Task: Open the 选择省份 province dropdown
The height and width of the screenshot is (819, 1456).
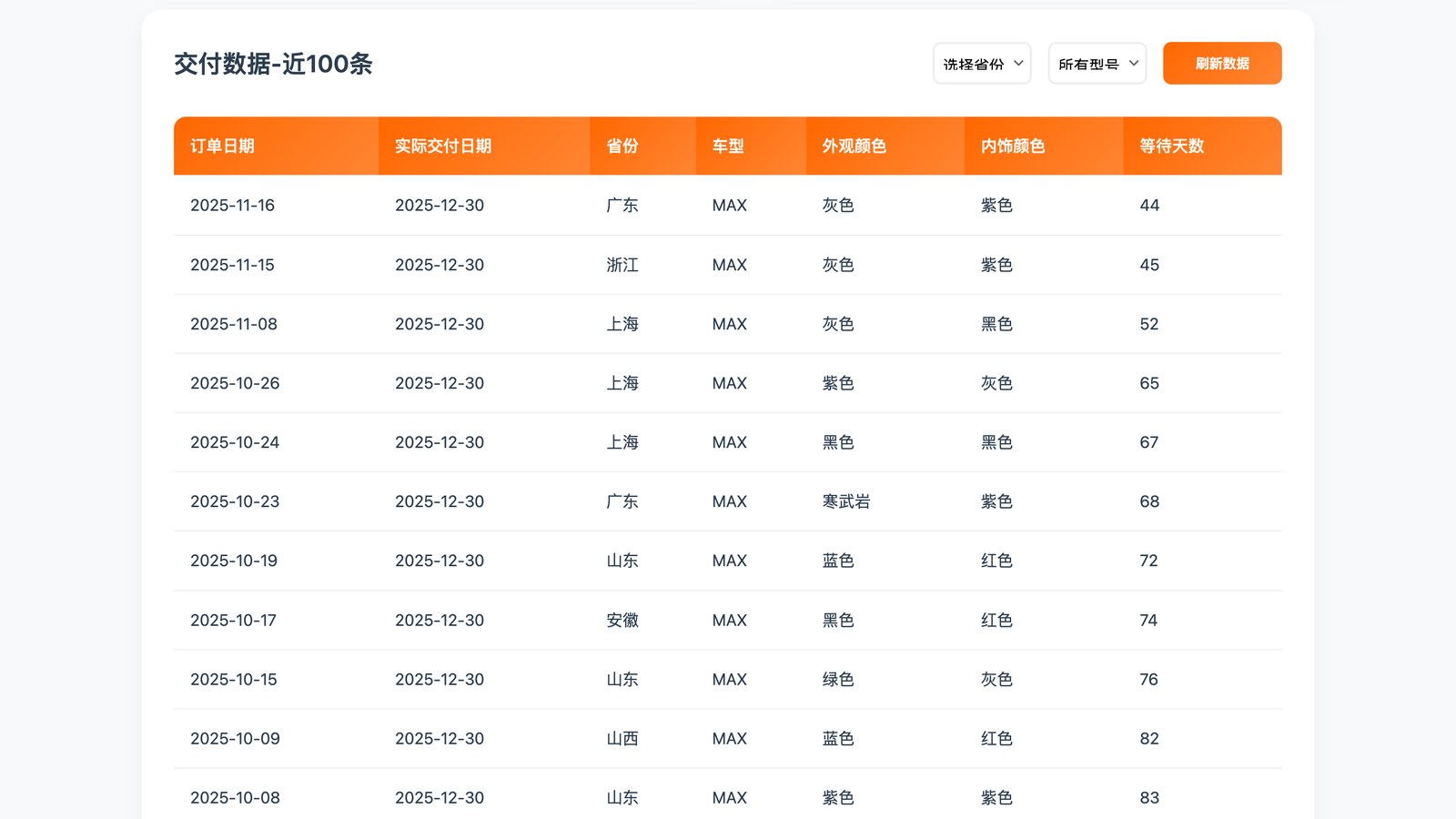Action: pyautogui.click(x=982, y=64)
